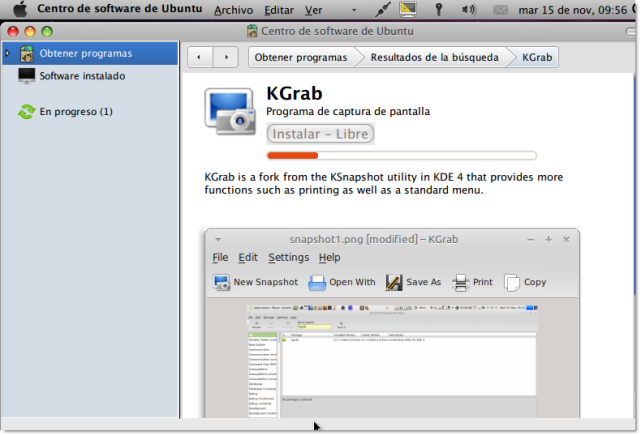Click the network plug icon in menu bar
Viewport: 640px width, 435px height.
(382, 9)
